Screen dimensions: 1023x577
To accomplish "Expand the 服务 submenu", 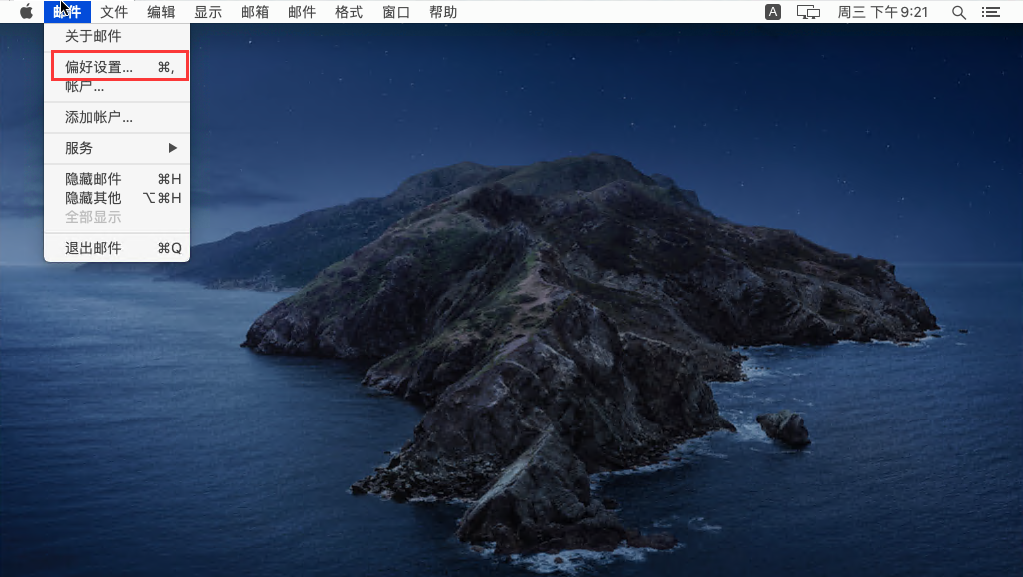I will tap(117, 148).
